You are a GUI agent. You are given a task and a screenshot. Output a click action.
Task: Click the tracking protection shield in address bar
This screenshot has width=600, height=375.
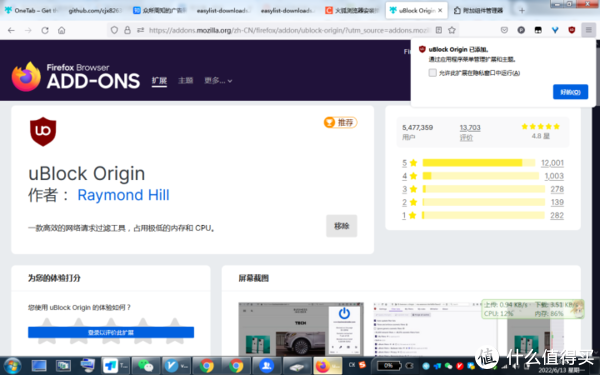point(114,30)
